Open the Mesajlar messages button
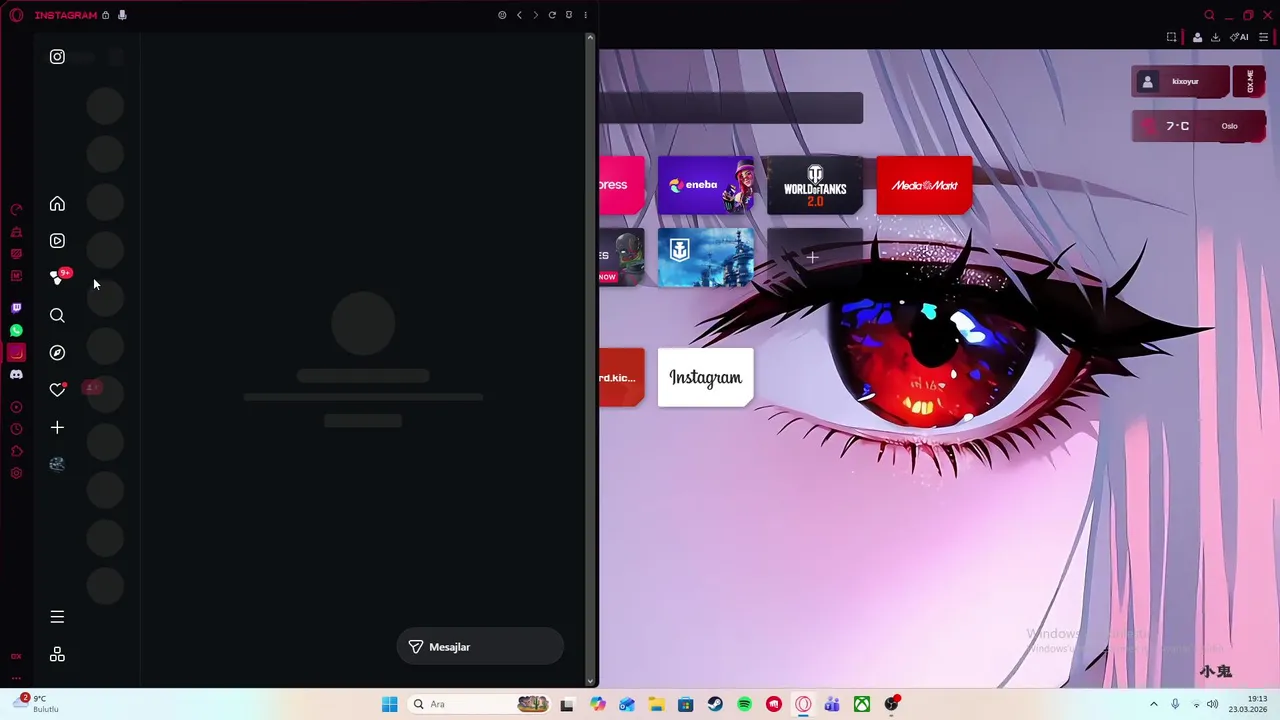This screenshot has height=720, width=1280. click(x=480, y=647)
